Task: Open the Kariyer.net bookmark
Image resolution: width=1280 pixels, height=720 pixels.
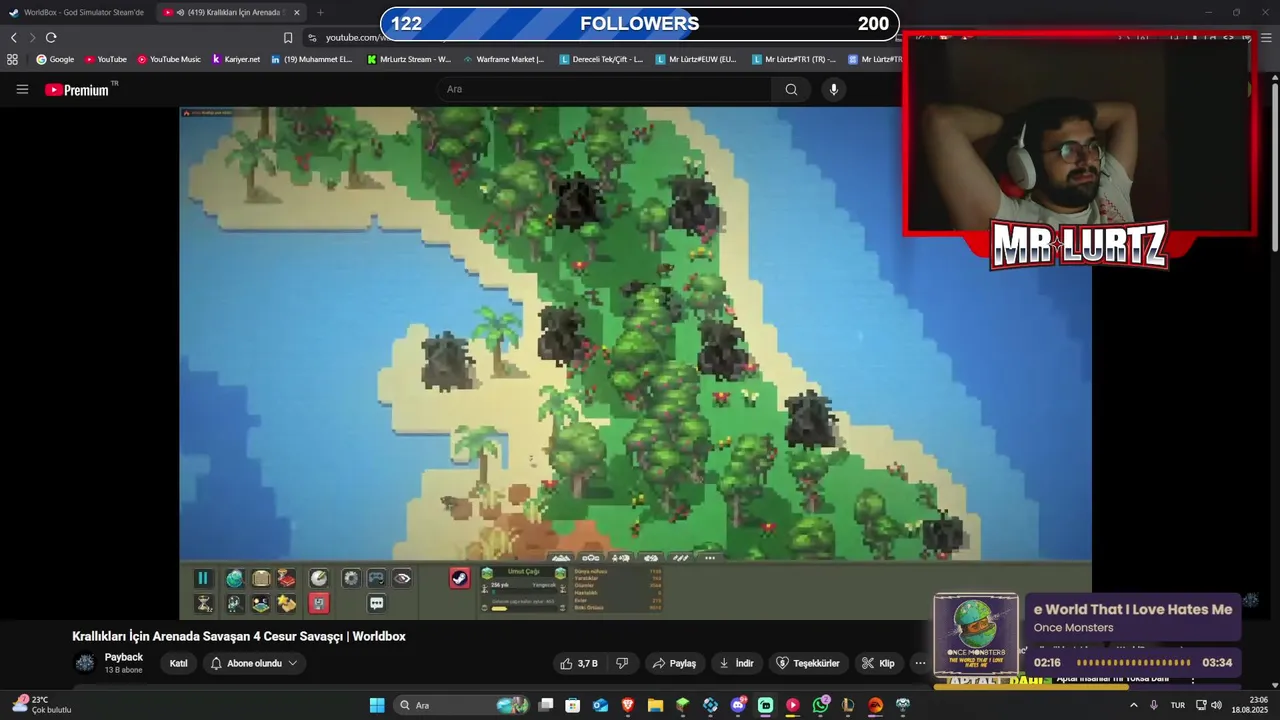Action: (x=236, y=59)
